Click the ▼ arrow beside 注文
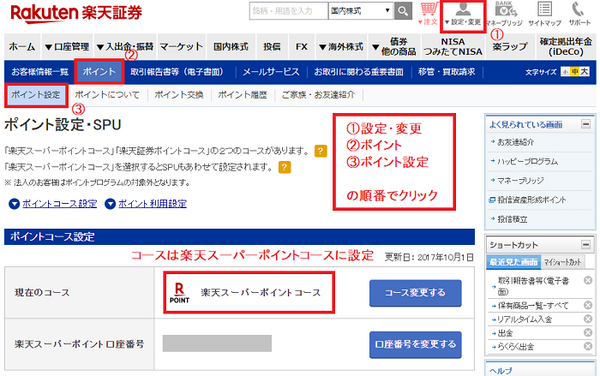The height and width of the screenshot is (376, 600). coord(420,22)
